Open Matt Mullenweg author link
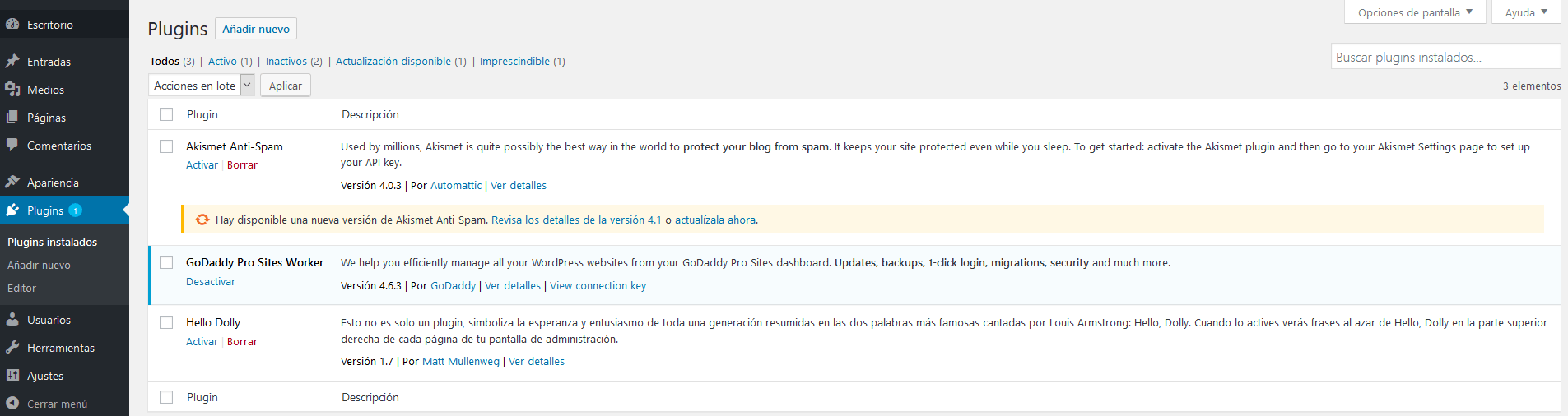Image resolution: width=1568 pixels, height=416 pixels. click(x=461, y=361)
